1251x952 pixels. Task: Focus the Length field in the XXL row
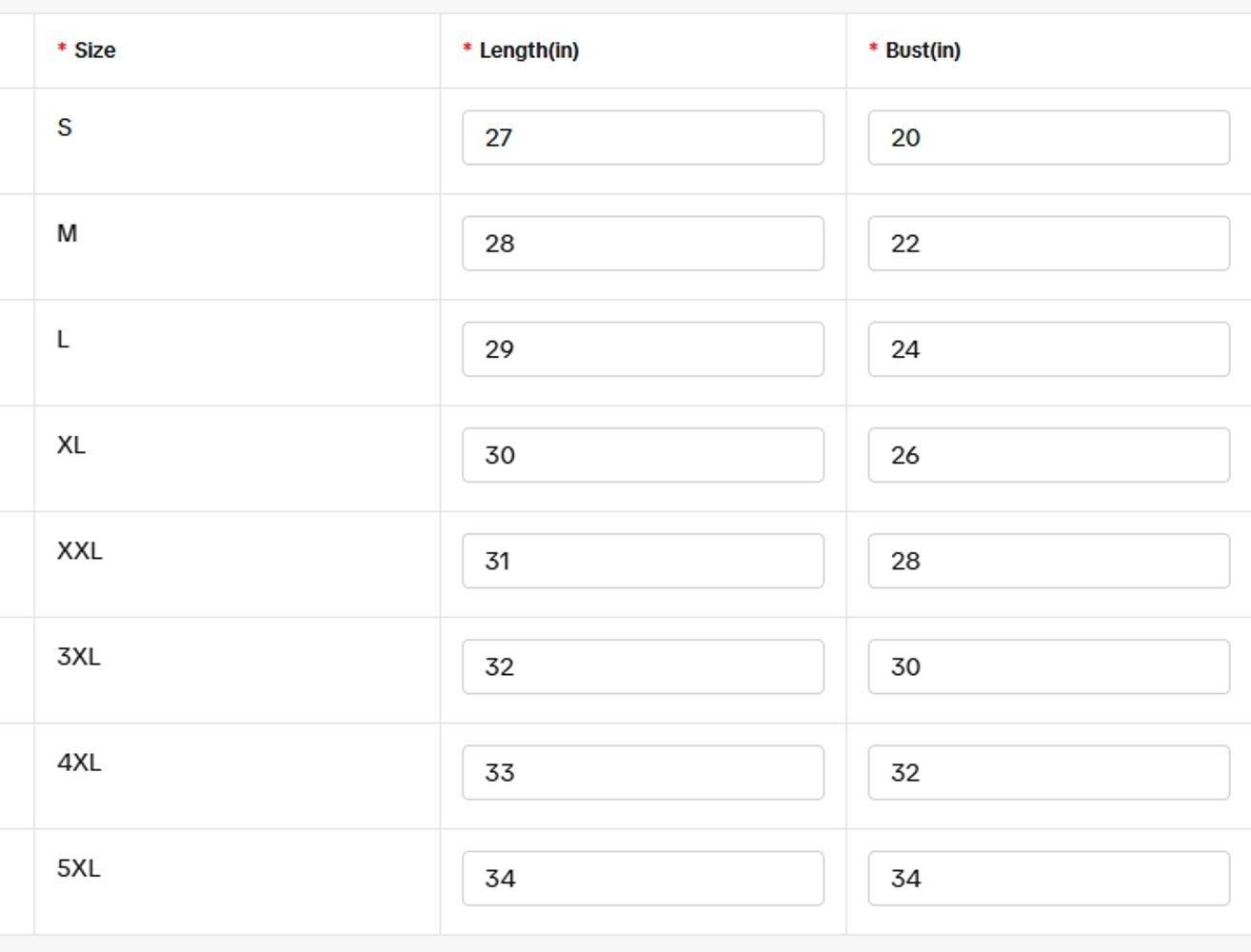(x=643, y=560)
